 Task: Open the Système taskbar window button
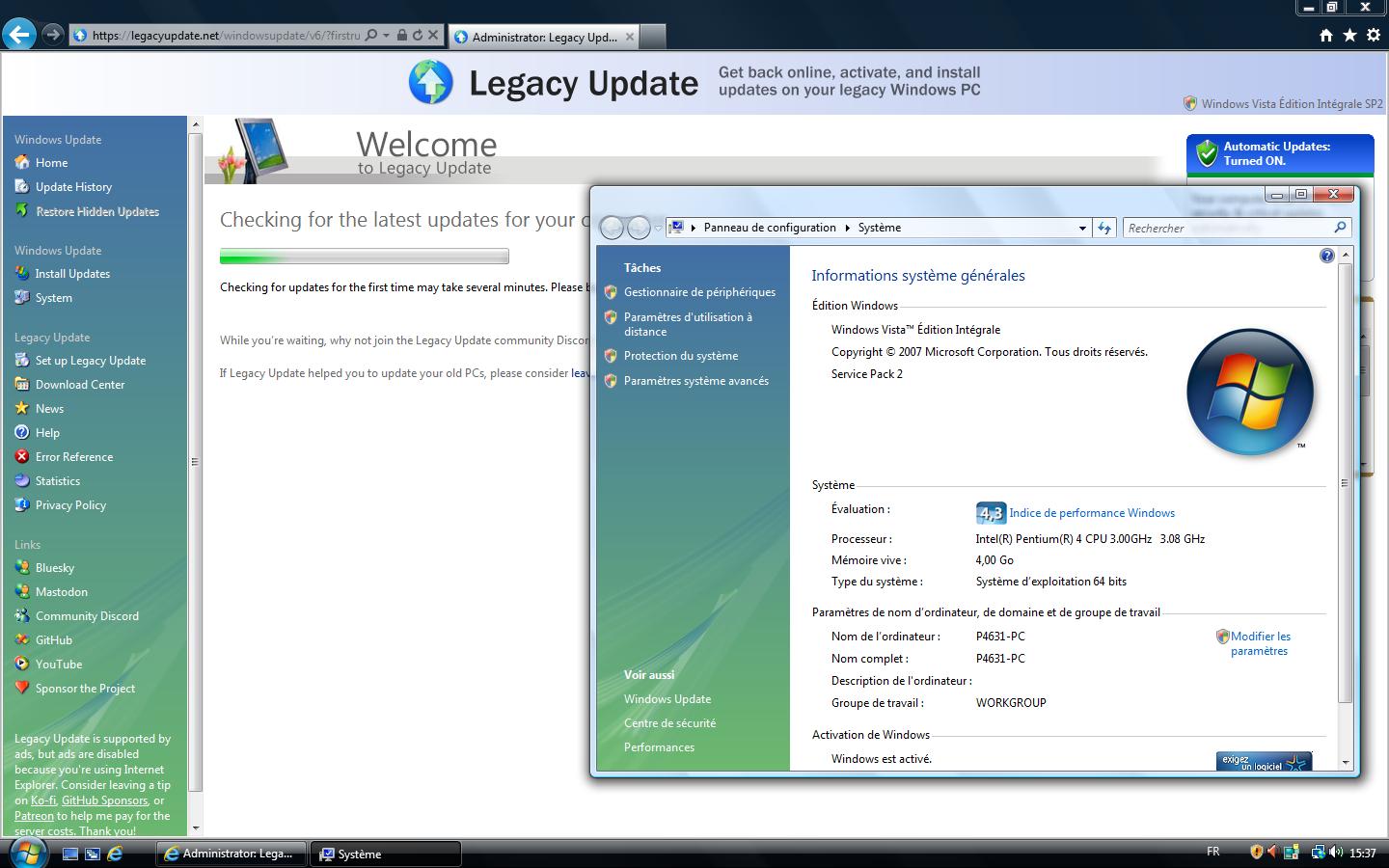pos(385,854)
